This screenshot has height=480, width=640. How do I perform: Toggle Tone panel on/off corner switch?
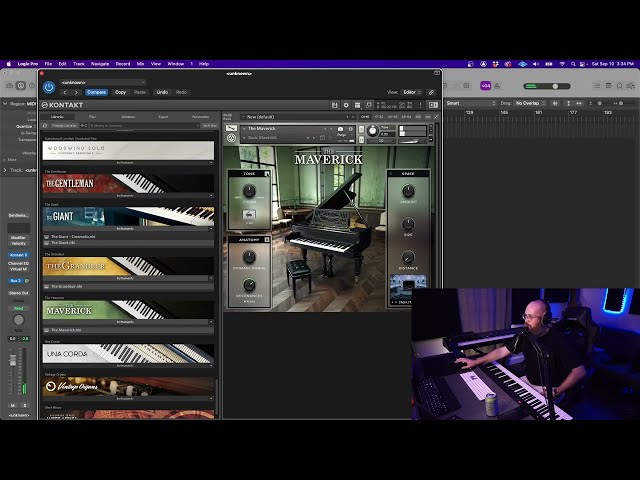coord(267,174)
